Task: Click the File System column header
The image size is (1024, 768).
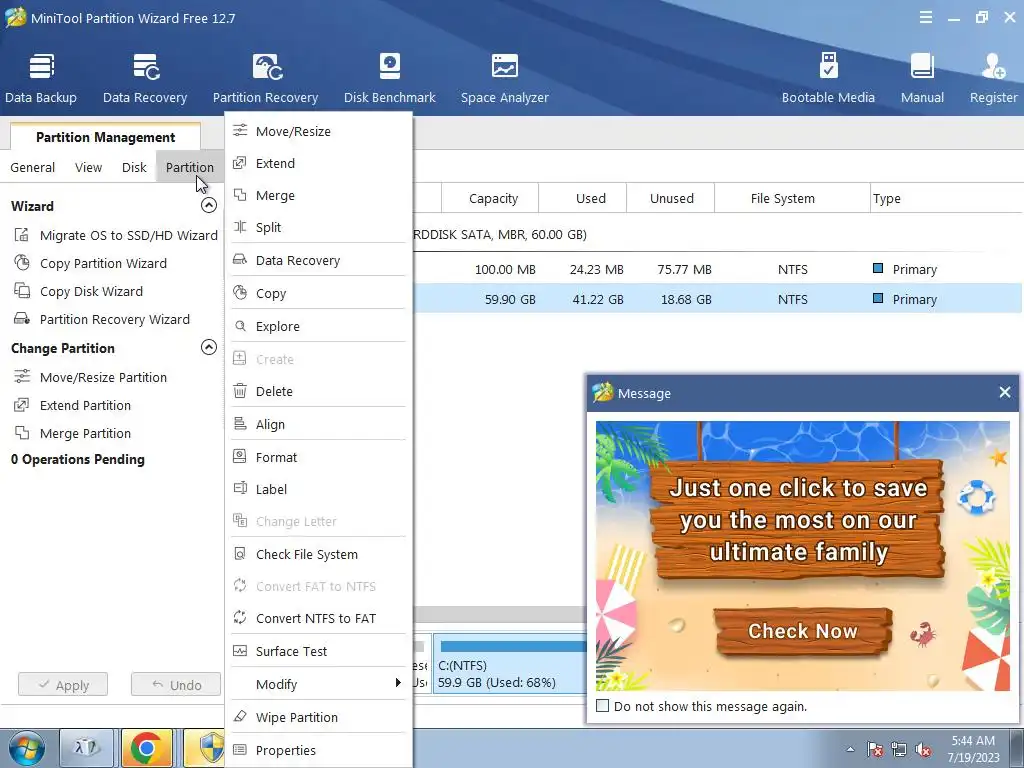Action: [x=782, y=199]
